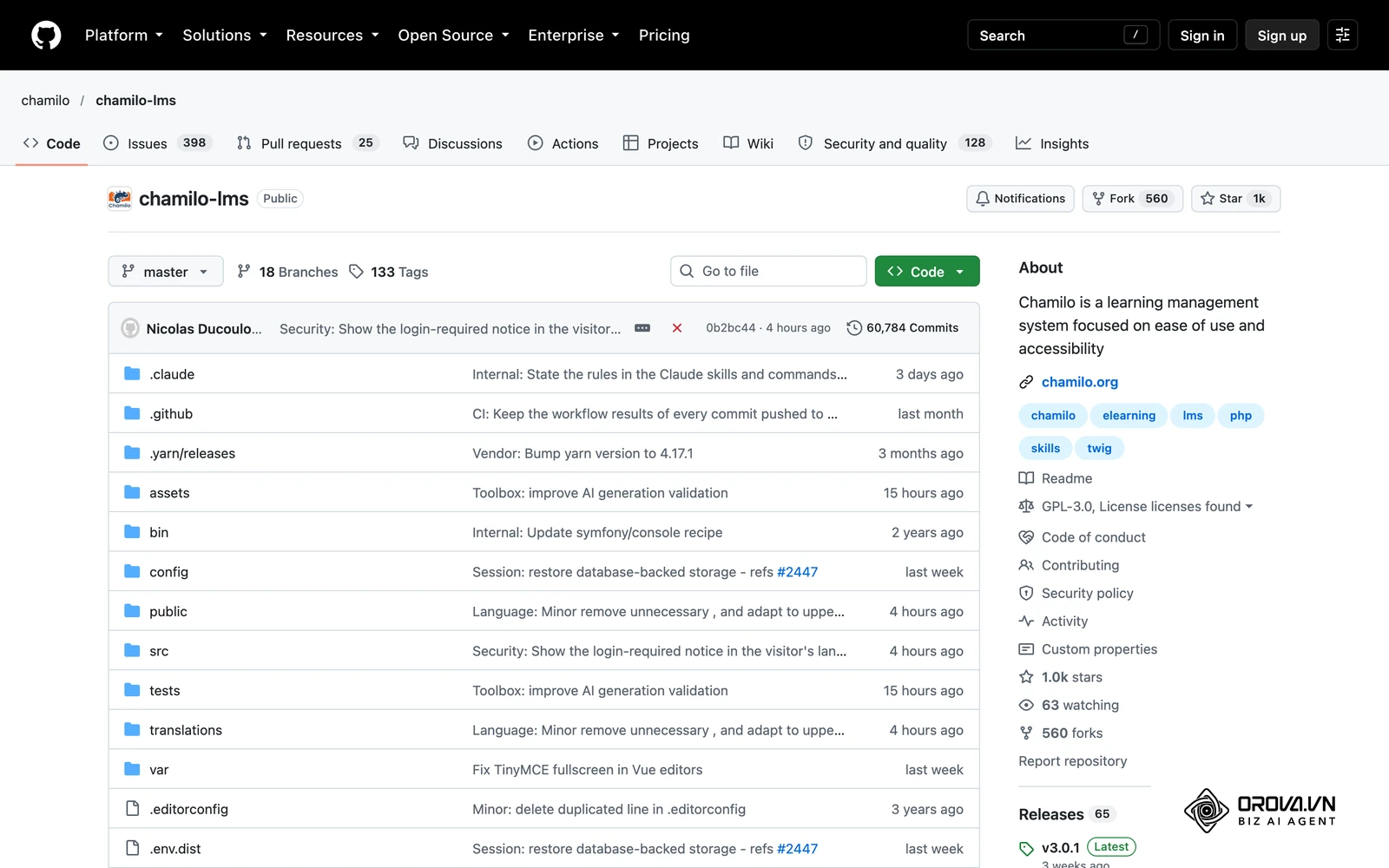Click the Custom properties note icon
Image resolution: width=1389 pixels, height=868 pixels.
pyautogui.click(x=1026, y=649)
